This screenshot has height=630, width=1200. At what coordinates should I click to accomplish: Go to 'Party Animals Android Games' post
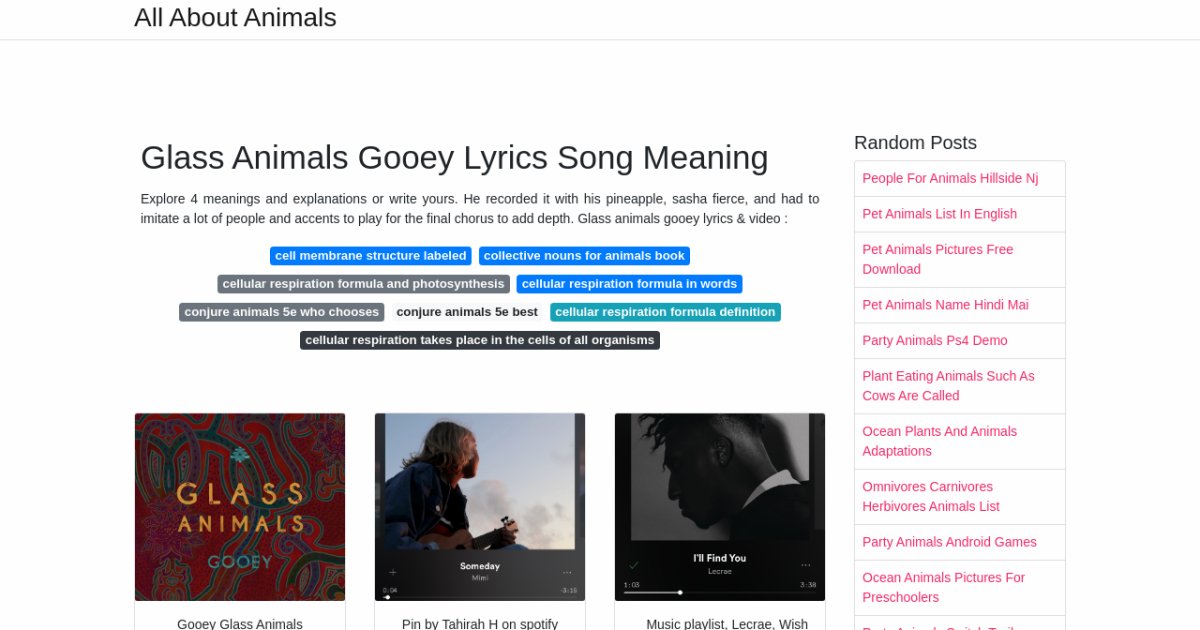pos(949,542)
